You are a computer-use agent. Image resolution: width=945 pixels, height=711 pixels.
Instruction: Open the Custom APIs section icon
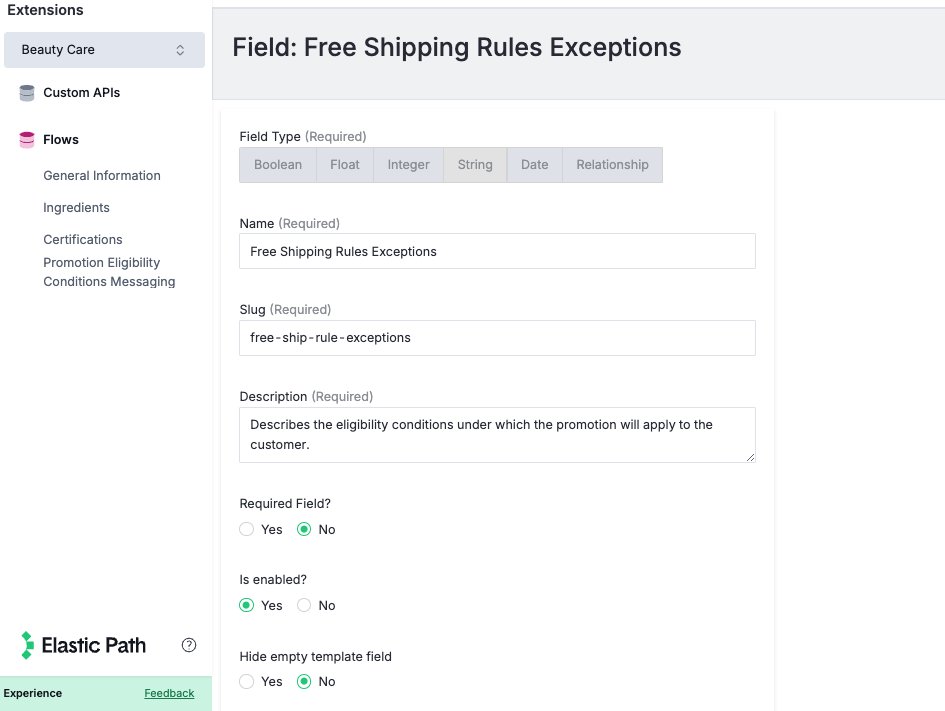(26, 92)
